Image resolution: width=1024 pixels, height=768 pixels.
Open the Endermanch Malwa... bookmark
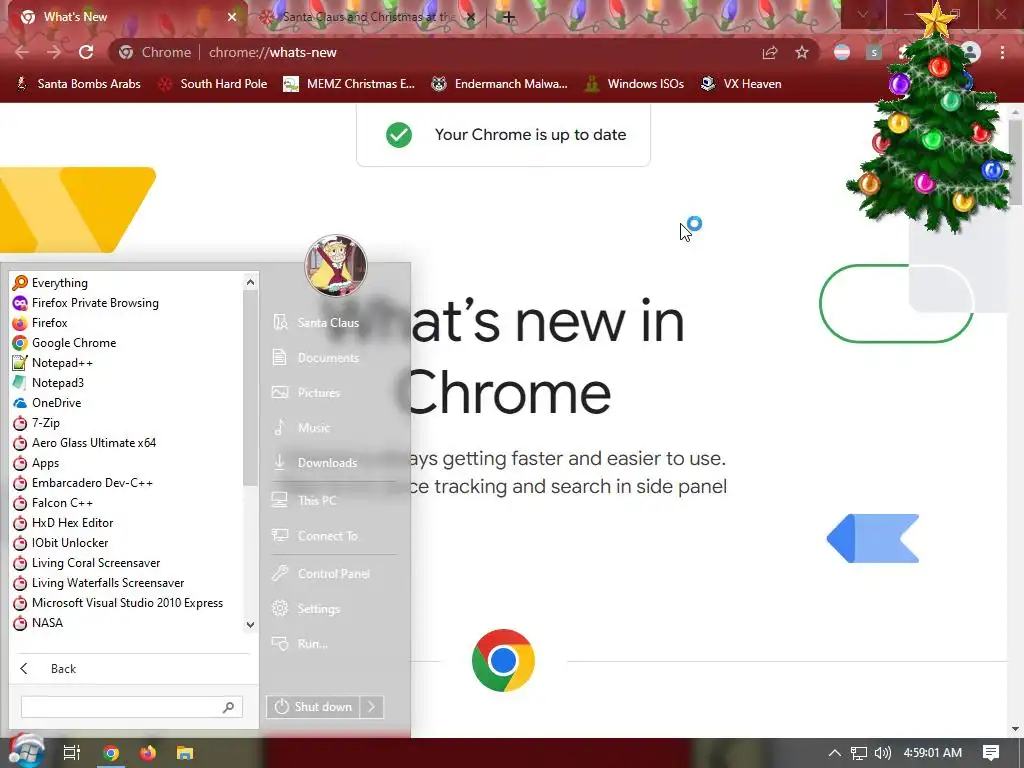click(500, 84)
